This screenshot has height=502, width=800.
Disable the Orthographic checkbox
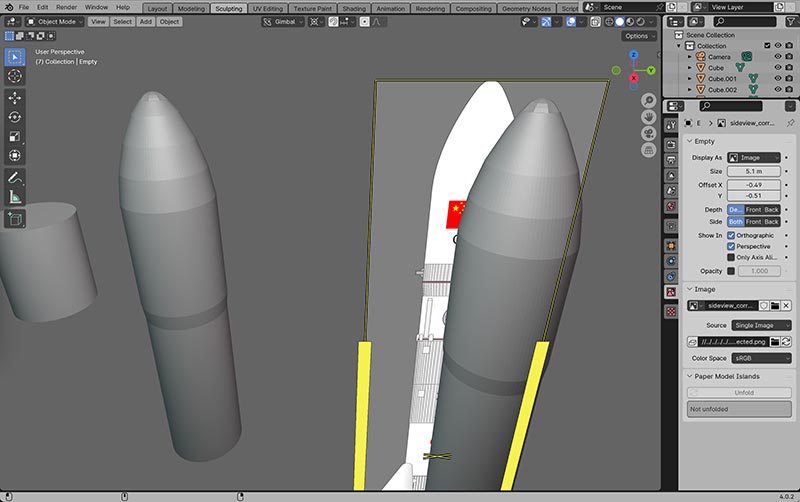(731, 235)
